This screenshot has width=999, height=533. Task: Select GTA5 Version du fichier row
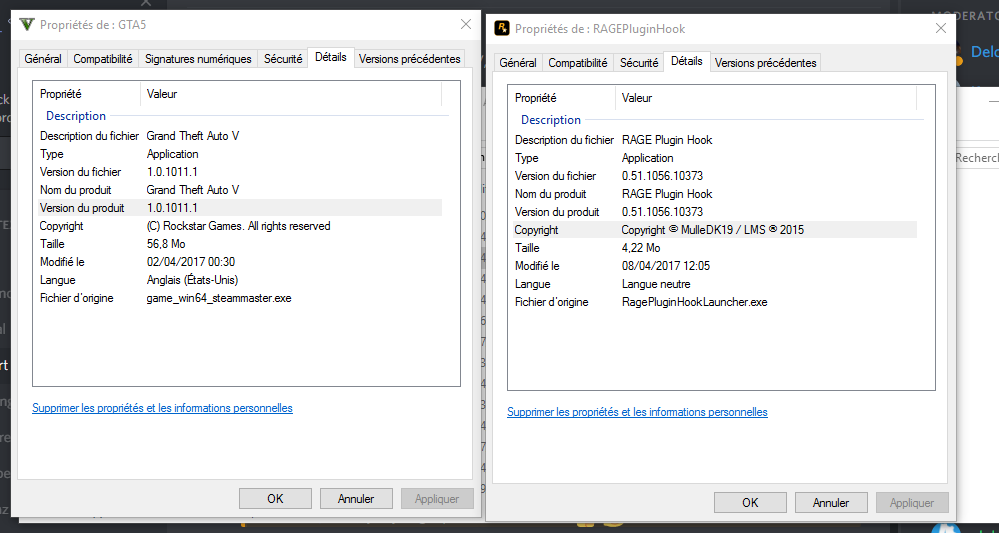[x=240, y=172]
